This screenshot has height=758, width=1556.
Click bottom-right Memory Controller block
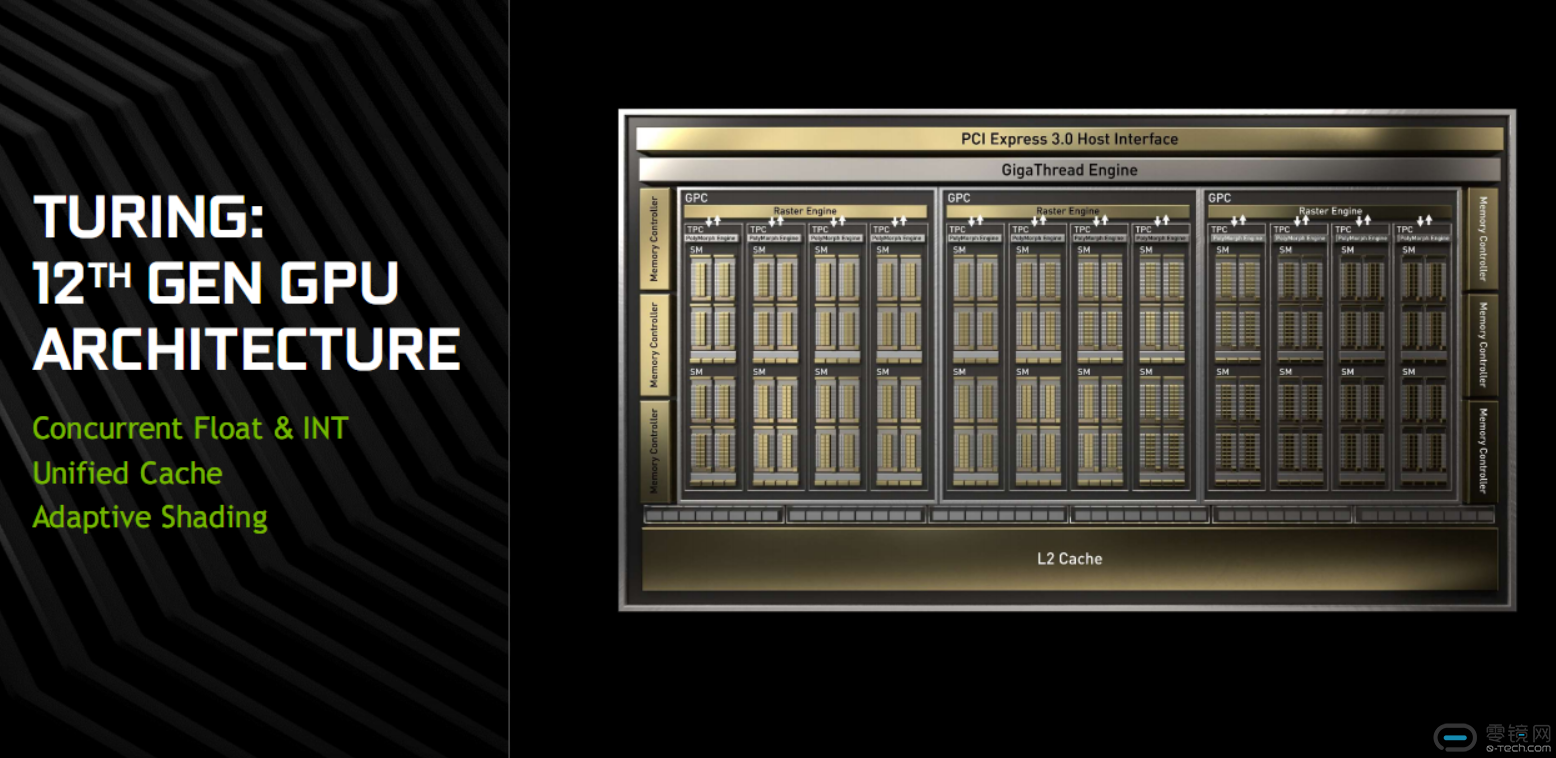click(x=1483, y=450)
